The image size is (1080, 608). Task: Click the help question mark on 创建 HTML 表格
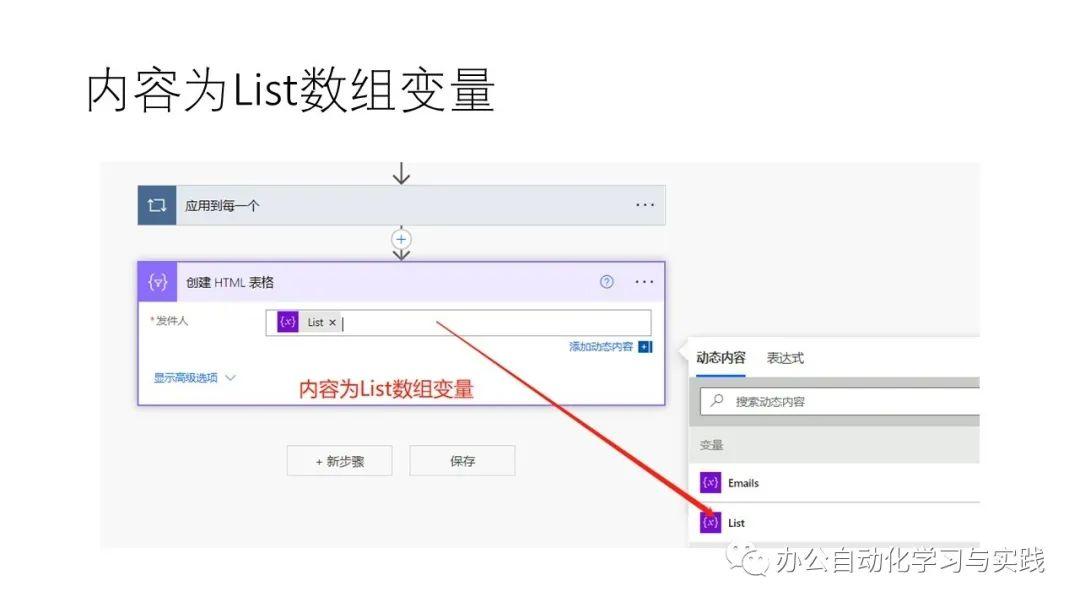pyautogui.click(x=606, y=282)
